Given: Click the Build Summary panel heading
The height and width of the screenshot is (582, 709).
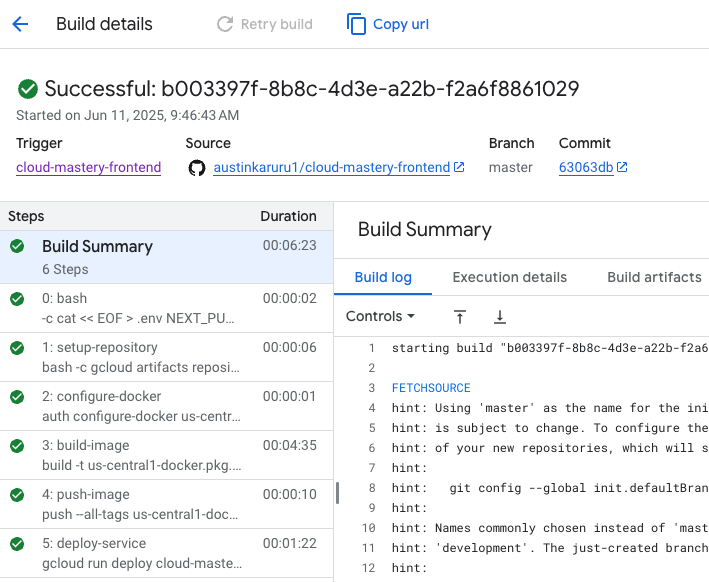Looking at the screenshot, I should (425, 229).
